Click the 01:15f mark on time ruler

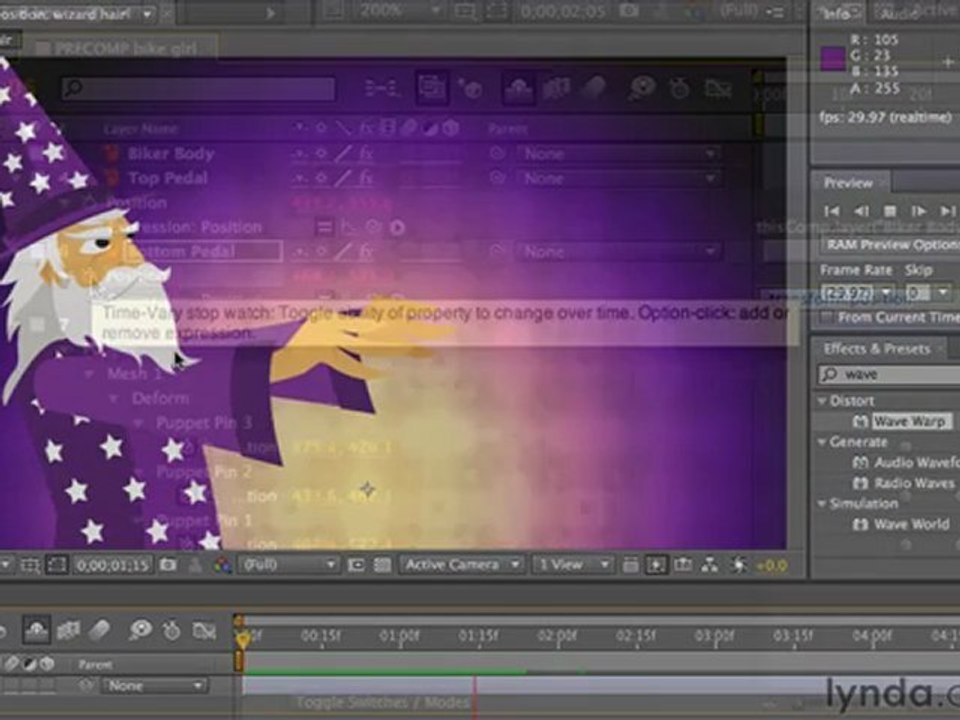click(x=478, y=636)
